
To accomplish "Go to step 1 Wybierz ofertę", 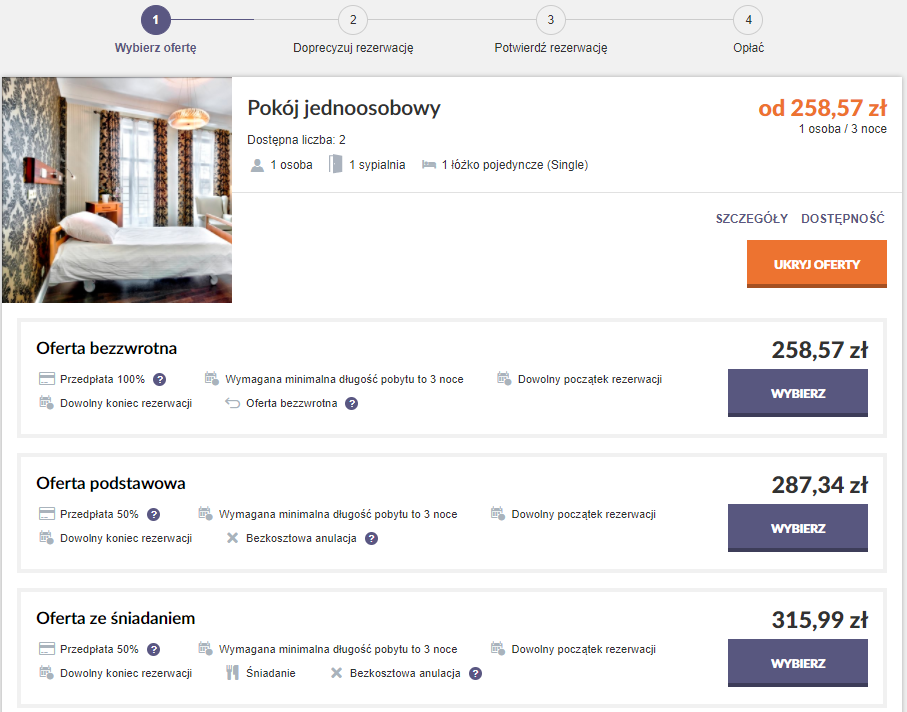I will pos(156,20).
